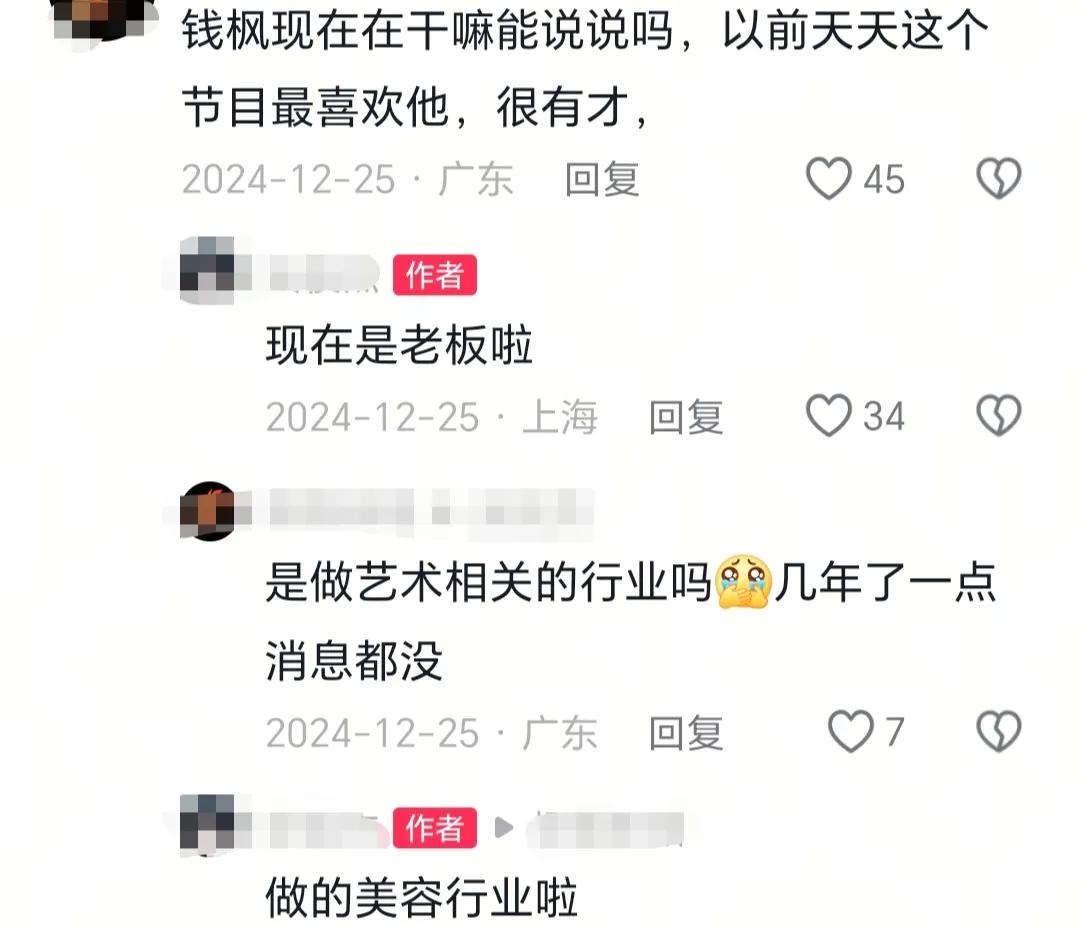Screen dimensions: 1080x931
Task: Like the author's 现在是老板啦 reply
Action: coord(829,415)
